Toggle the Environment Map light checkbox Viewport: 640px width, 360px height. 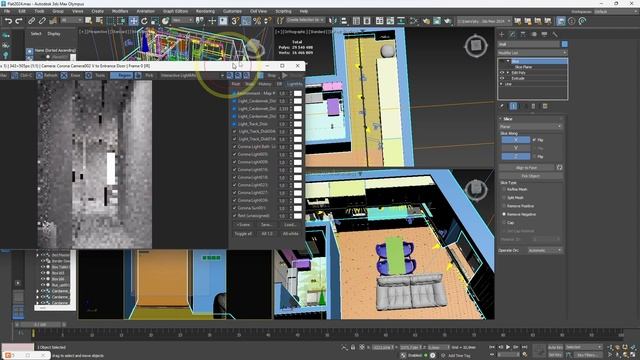234,93
